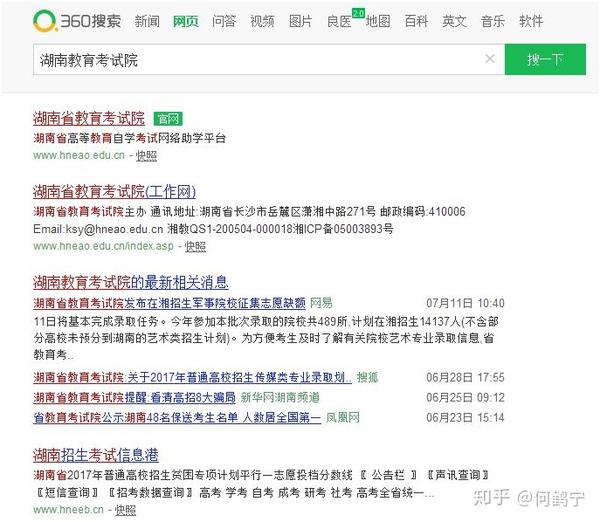Open the 湖南省教育考试院 official result title
This screenshot has height=522, width=600.
tap(89, 118)
